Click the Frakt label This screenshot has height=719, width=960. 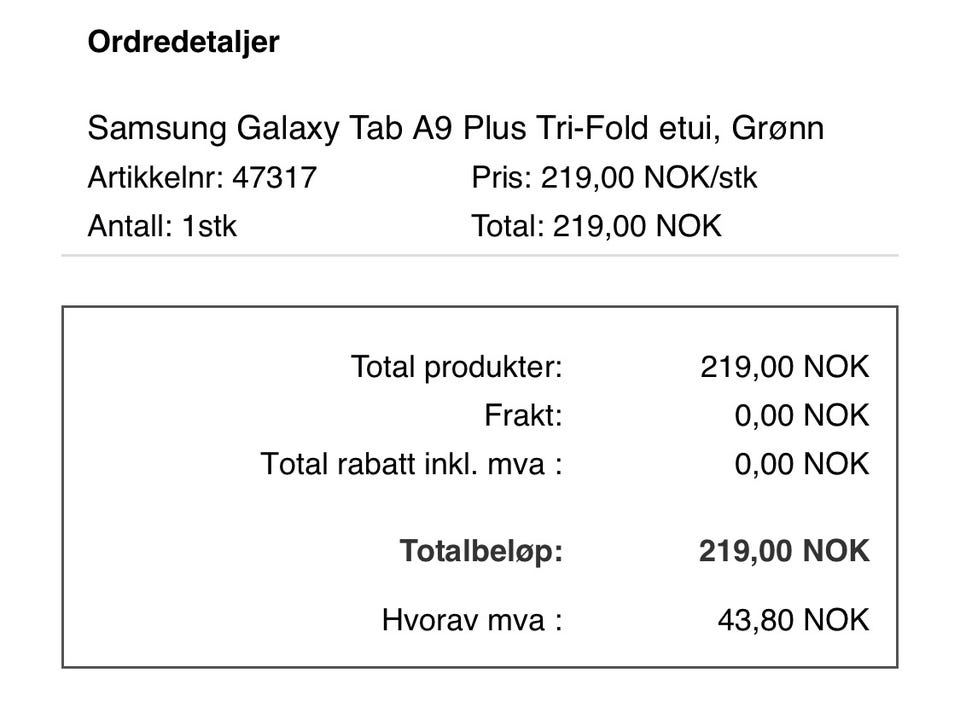523,415
